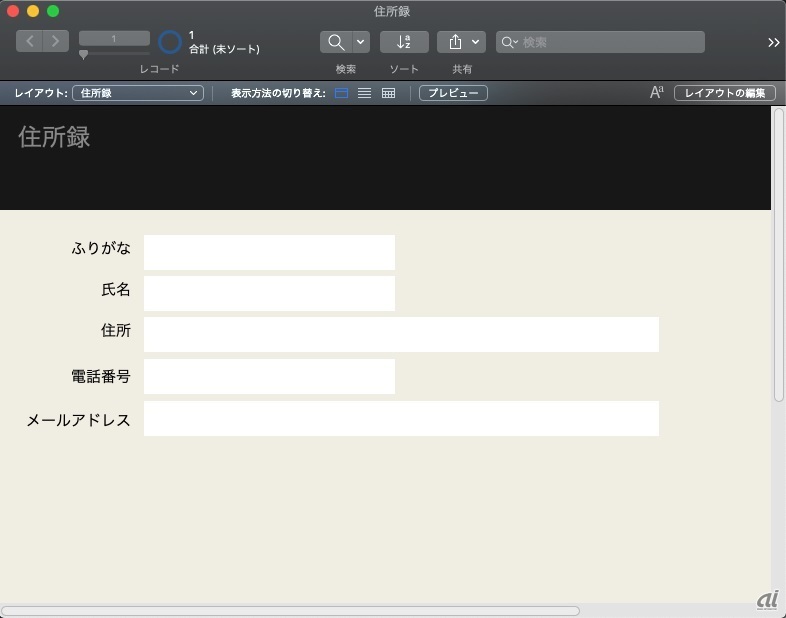
Task: Click the 氏名 input field
Action: pyautogui.click(x=269, y=293)
